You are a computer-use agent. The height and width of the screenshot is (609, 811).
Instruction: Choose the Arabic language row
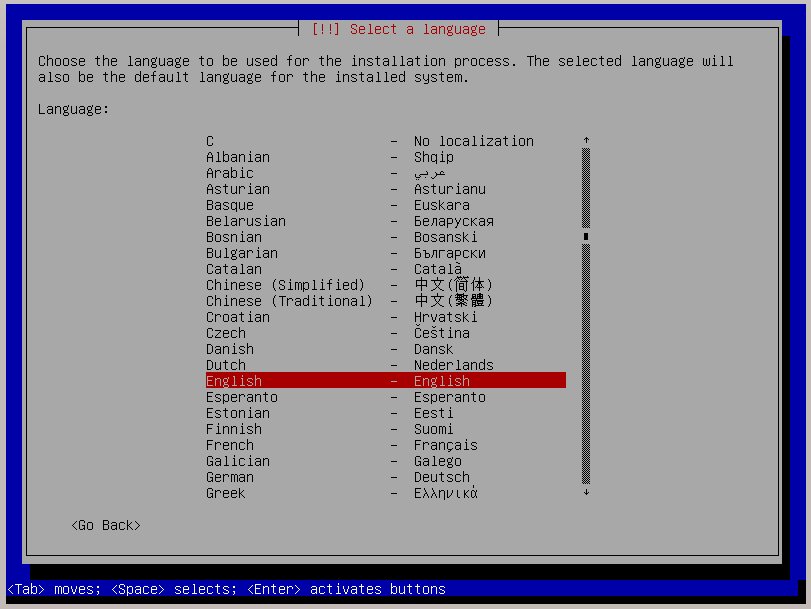[x=385, y=173]
